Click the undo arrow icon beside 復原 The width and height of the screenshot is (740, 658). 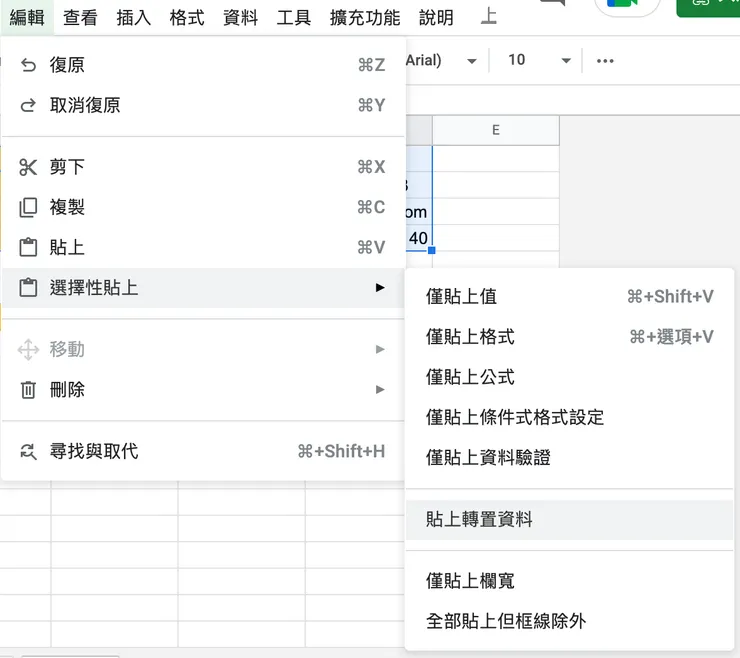pos(28,65)
